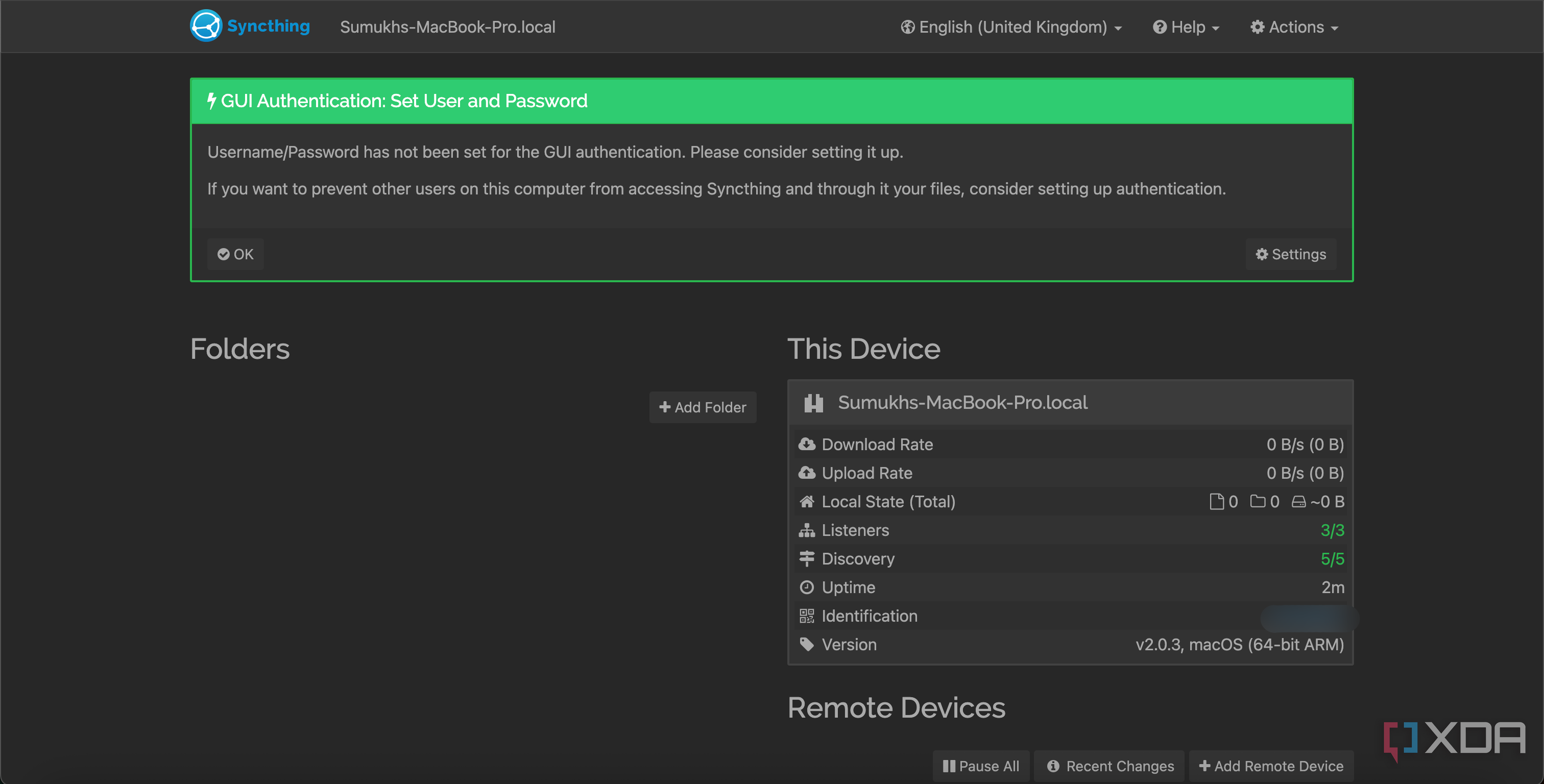Click Pause All devices button
The height and width of the screenshot is (784, 1544).
coord(981,766)
